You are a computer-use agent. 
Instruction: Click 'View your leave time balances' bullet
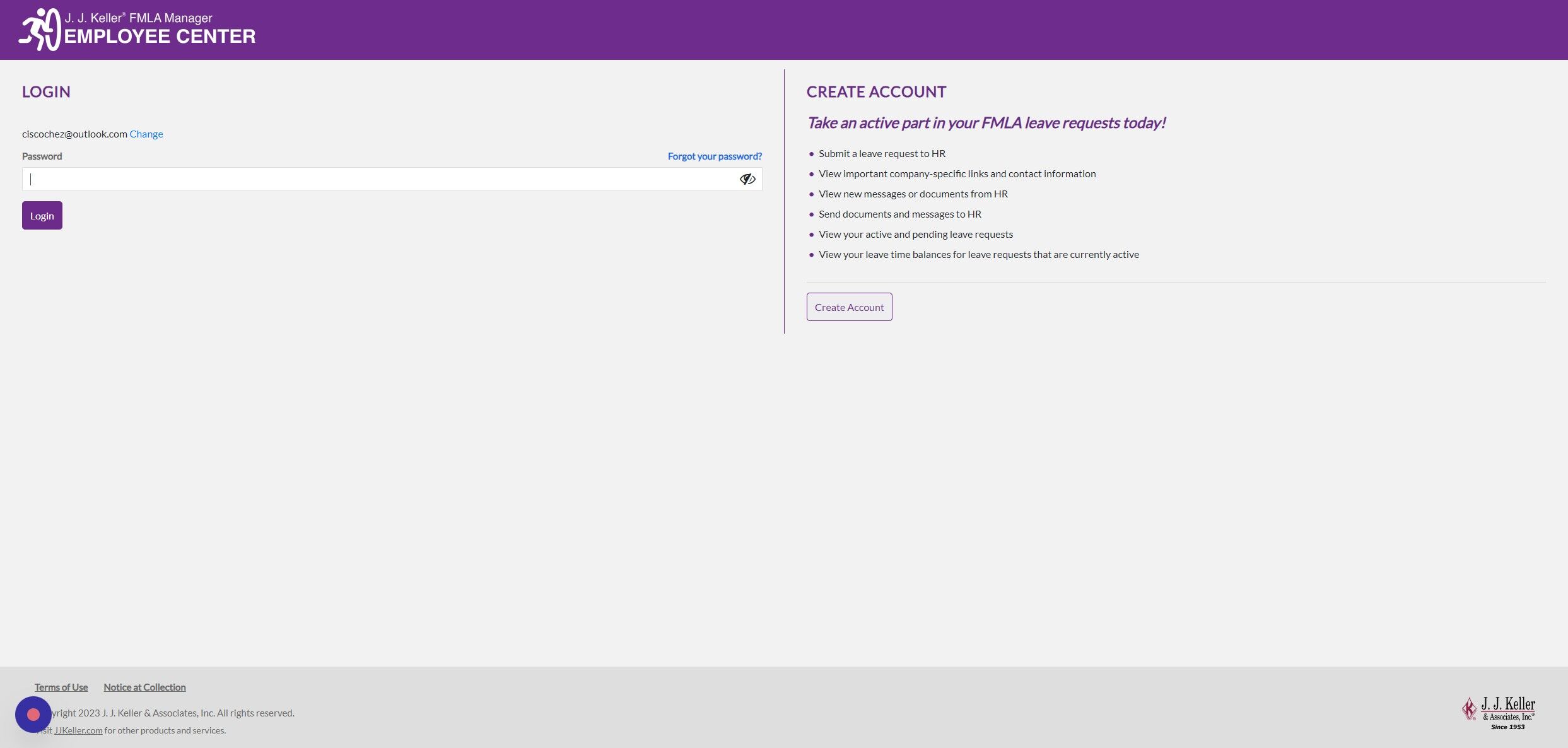tap(978, 254)
